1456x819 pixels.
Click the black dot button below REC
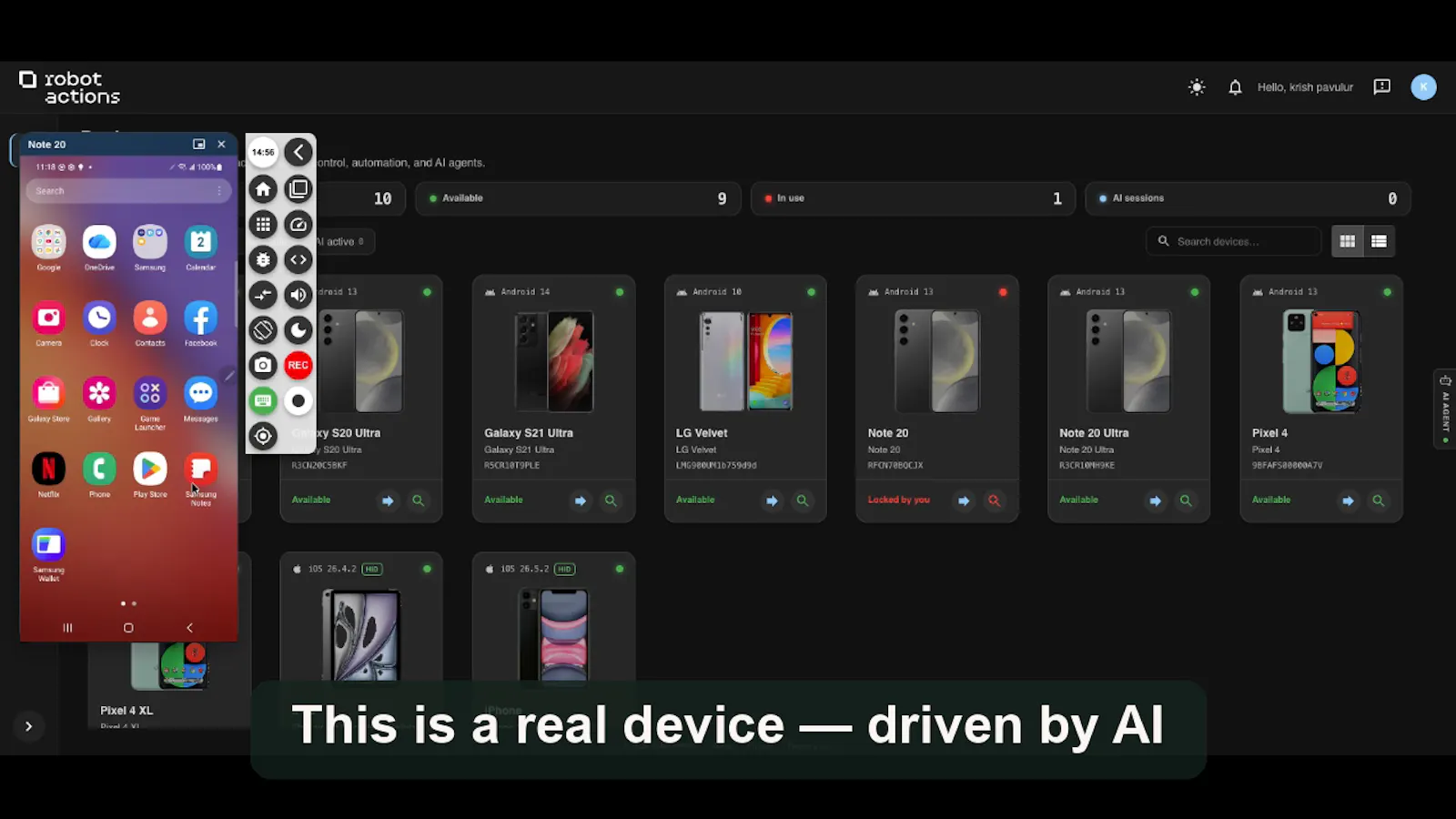coord(298,400)
